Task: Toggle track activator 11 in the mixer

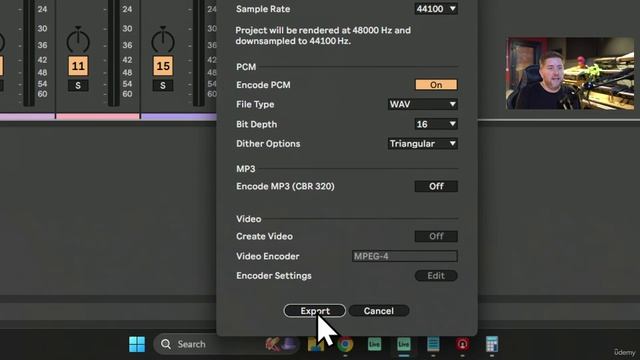Action: (x=78, y=66)
